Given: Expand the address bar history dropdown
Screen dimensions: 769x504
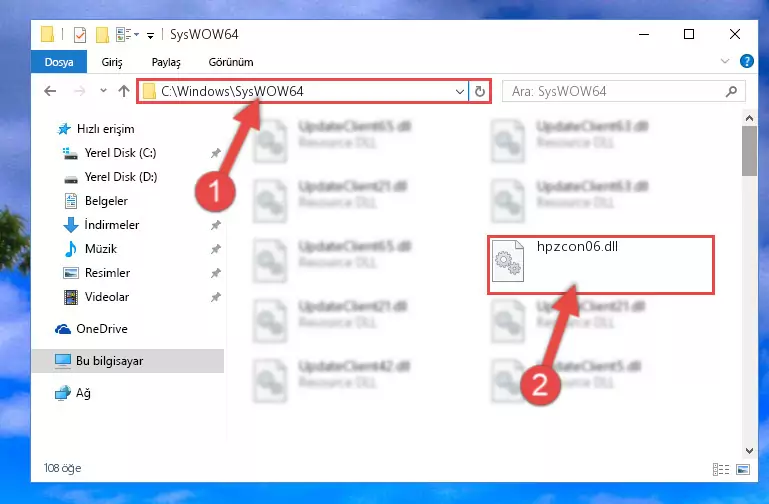Looking at the screenshot, I should [460, 92].
